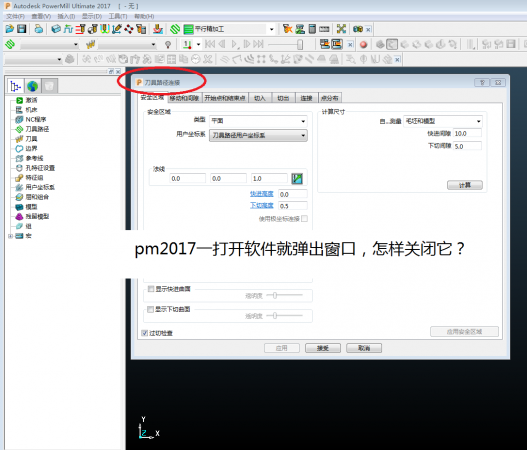Switch to the 移动和间隙 tab
527x450 pixels.
(184, 98)
